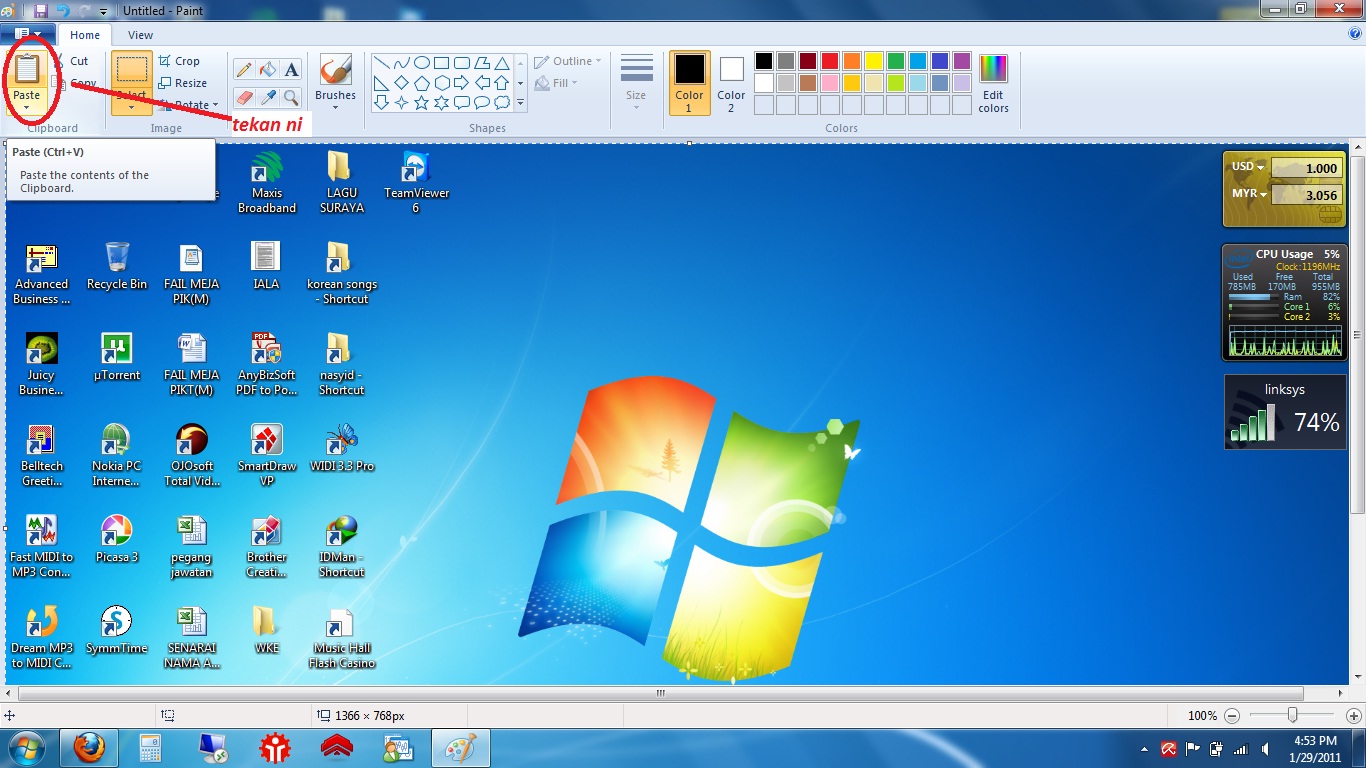Pick the Oval shape

pyautogui.click(x=422, y=63)
